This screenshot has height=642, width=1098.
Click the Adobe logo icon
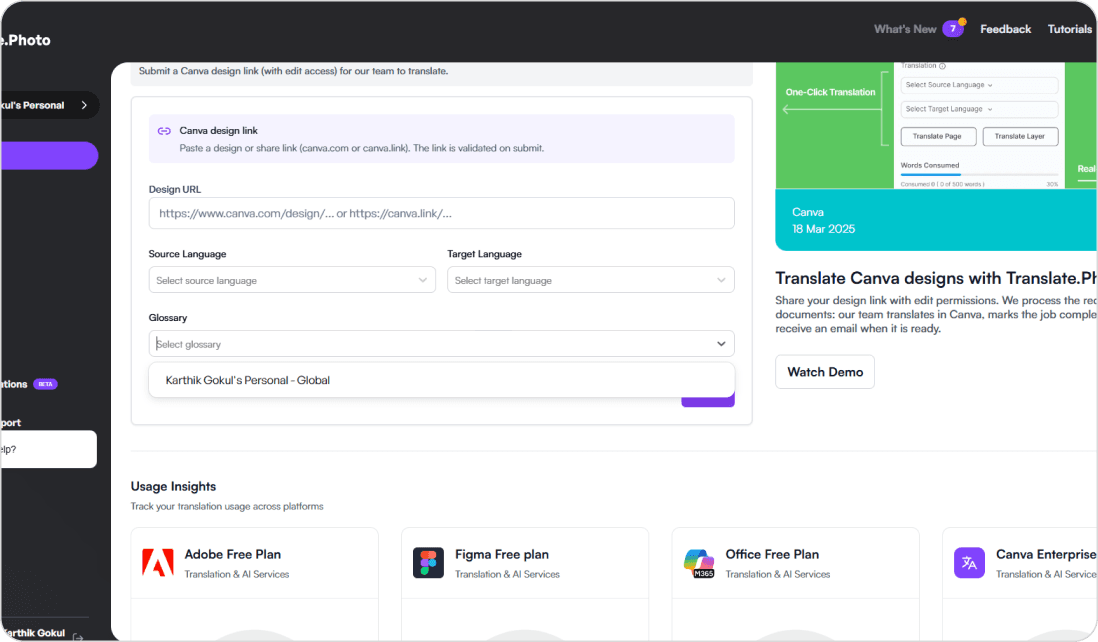pyautogui.click(x=158, y=562)
